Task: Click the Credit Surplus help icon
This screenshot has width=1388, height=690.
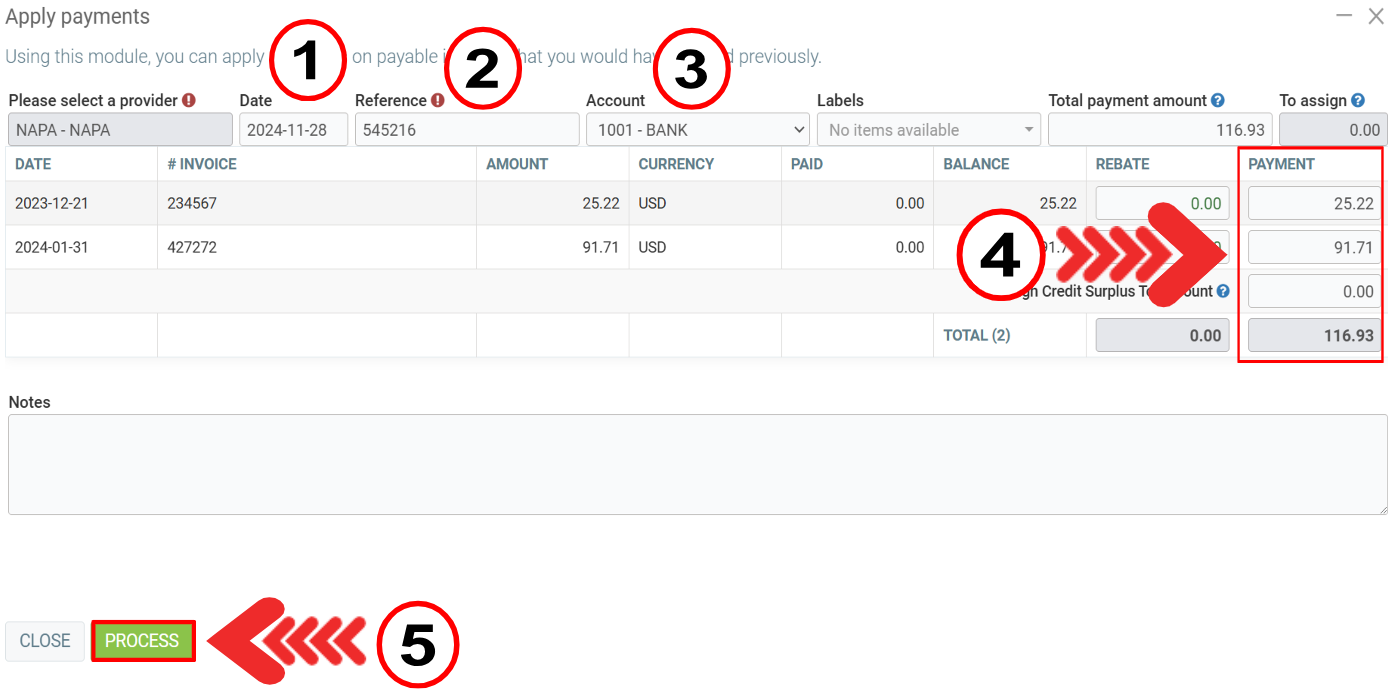Action: click(1223, 291)
